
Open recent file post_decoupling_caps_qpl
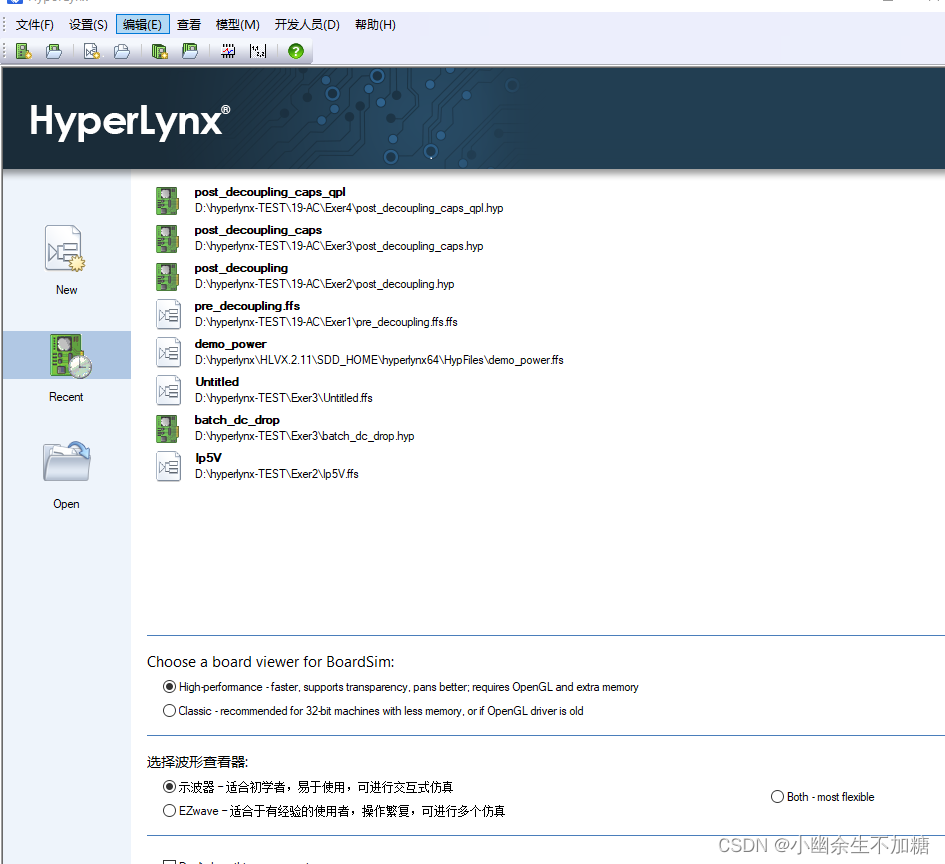tap(270, 192)
